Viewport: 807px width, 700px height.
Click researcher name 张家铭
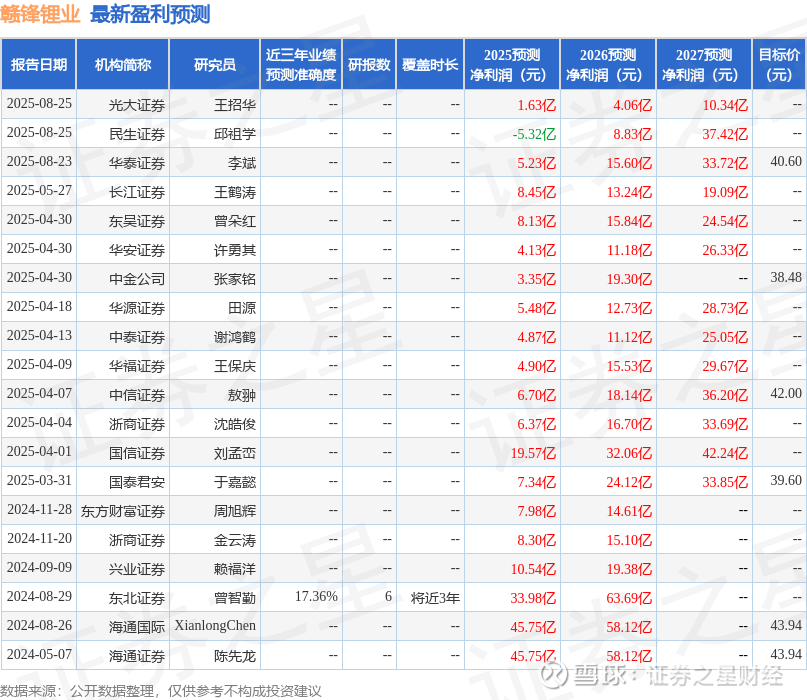pyautogui.click(x=235, y=279)
